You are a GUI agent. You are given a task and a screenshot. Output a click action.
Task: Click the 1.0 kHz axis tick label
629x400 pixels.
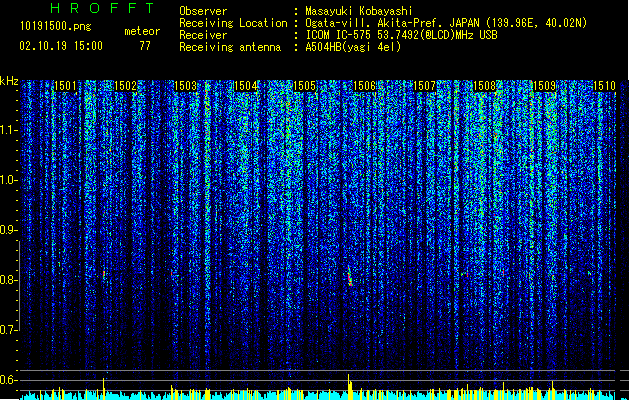[8, 180]
